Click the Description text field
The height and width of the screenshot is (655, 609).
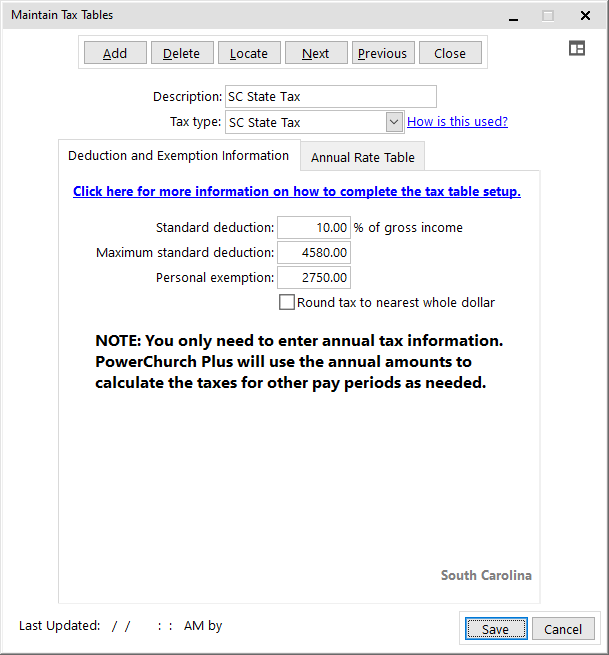pyautogui.click(x=330, y=97)
